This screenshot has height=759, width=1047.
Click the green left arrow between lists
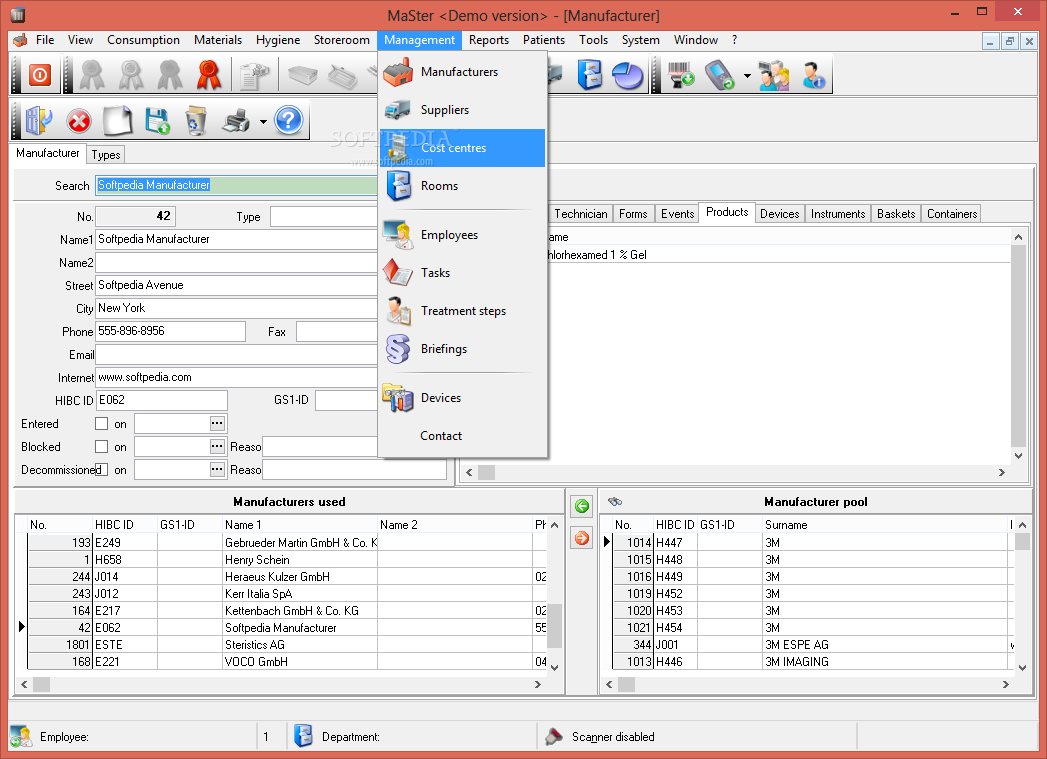point(582,506)
